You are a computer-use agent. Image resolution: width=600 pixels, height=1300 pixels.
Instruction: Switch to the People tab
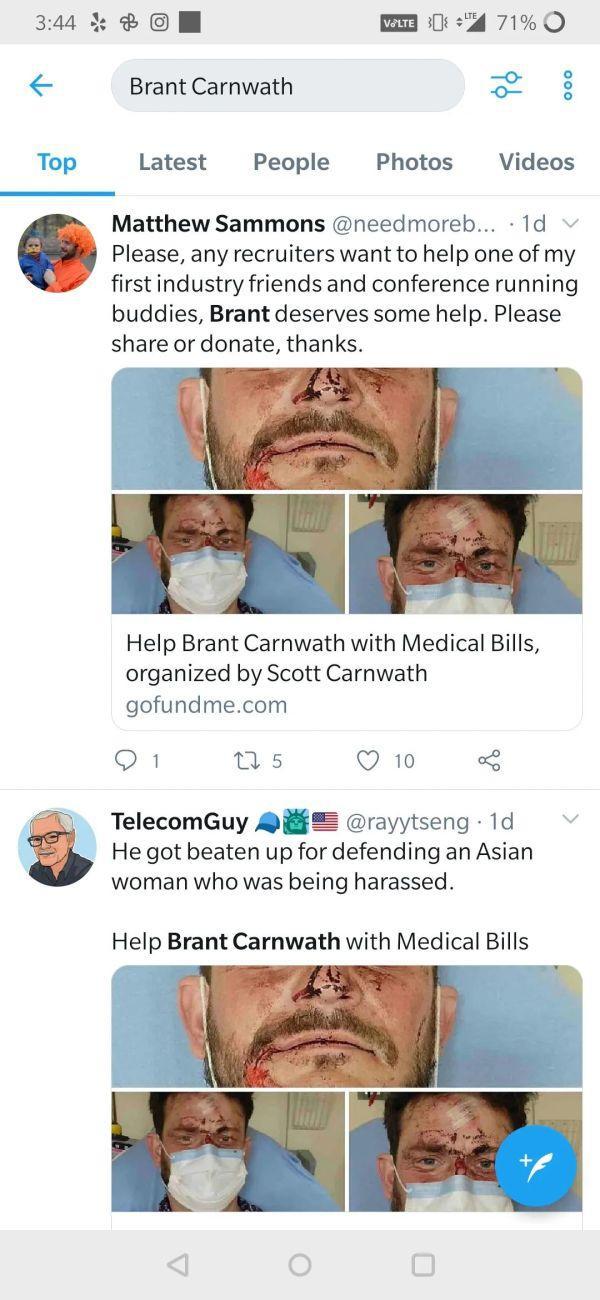coord(291,162)
